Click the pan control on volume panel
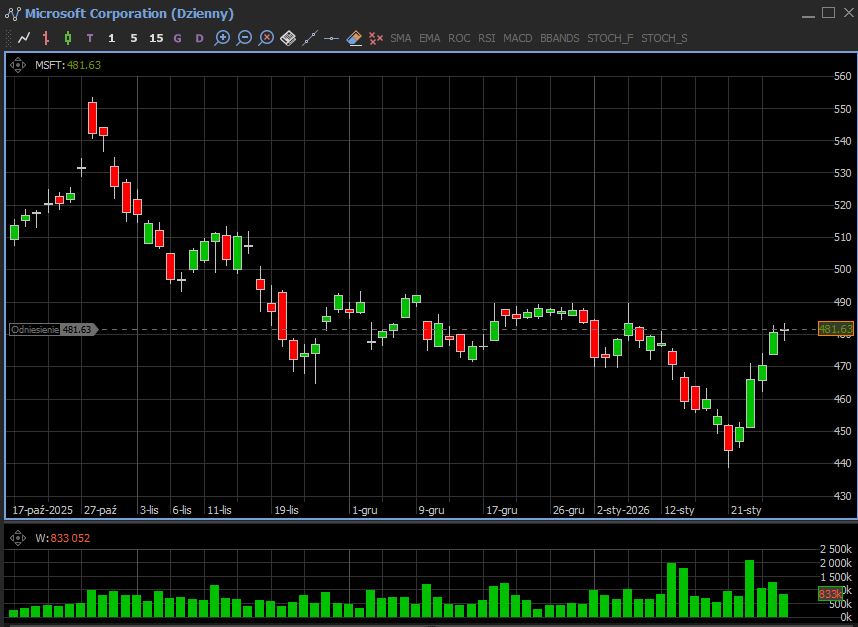Screen dimensions: 858x627 click(18, 537)
